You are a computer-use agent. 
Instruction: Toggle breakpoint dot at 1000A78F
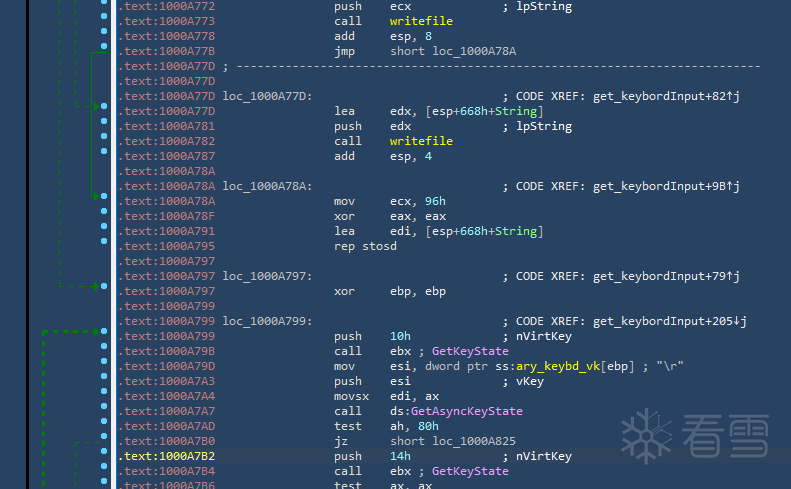coord(104,211)
